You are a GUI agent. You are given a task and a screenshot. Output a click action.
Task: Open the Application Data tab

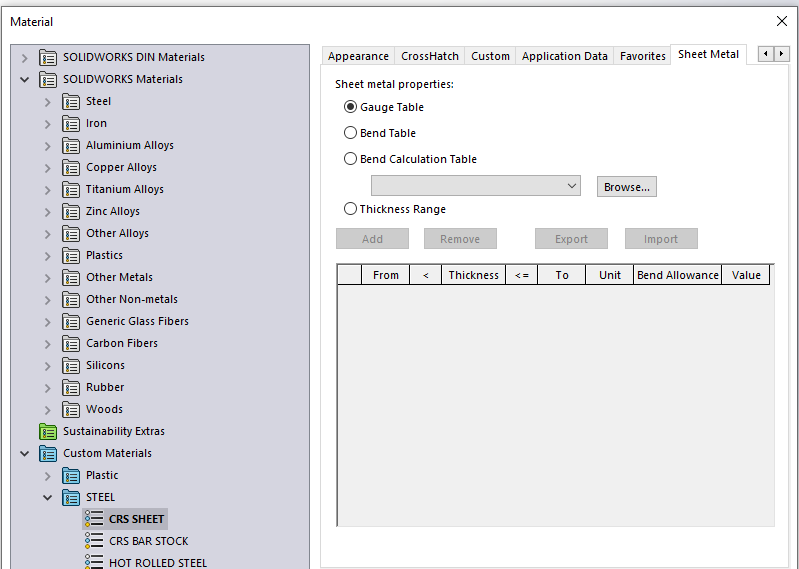point(565,56)
